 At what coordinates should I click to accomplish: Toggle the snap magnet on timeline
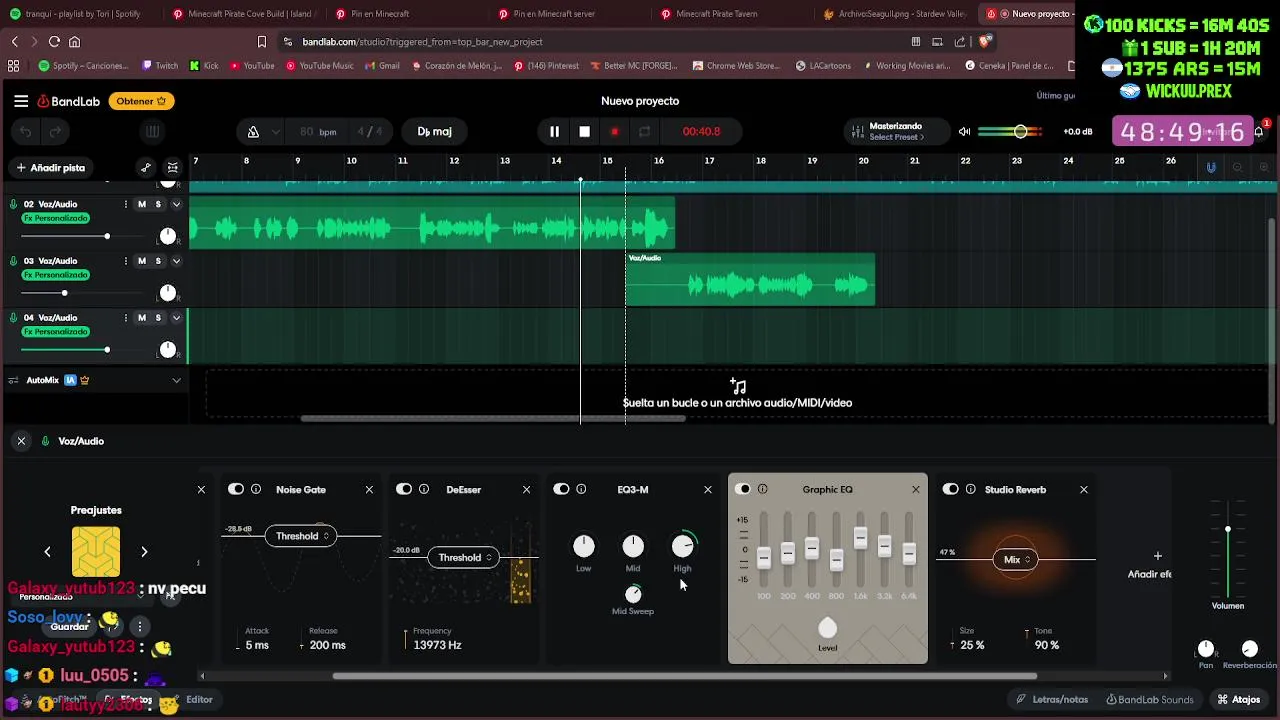point(1211,167)
